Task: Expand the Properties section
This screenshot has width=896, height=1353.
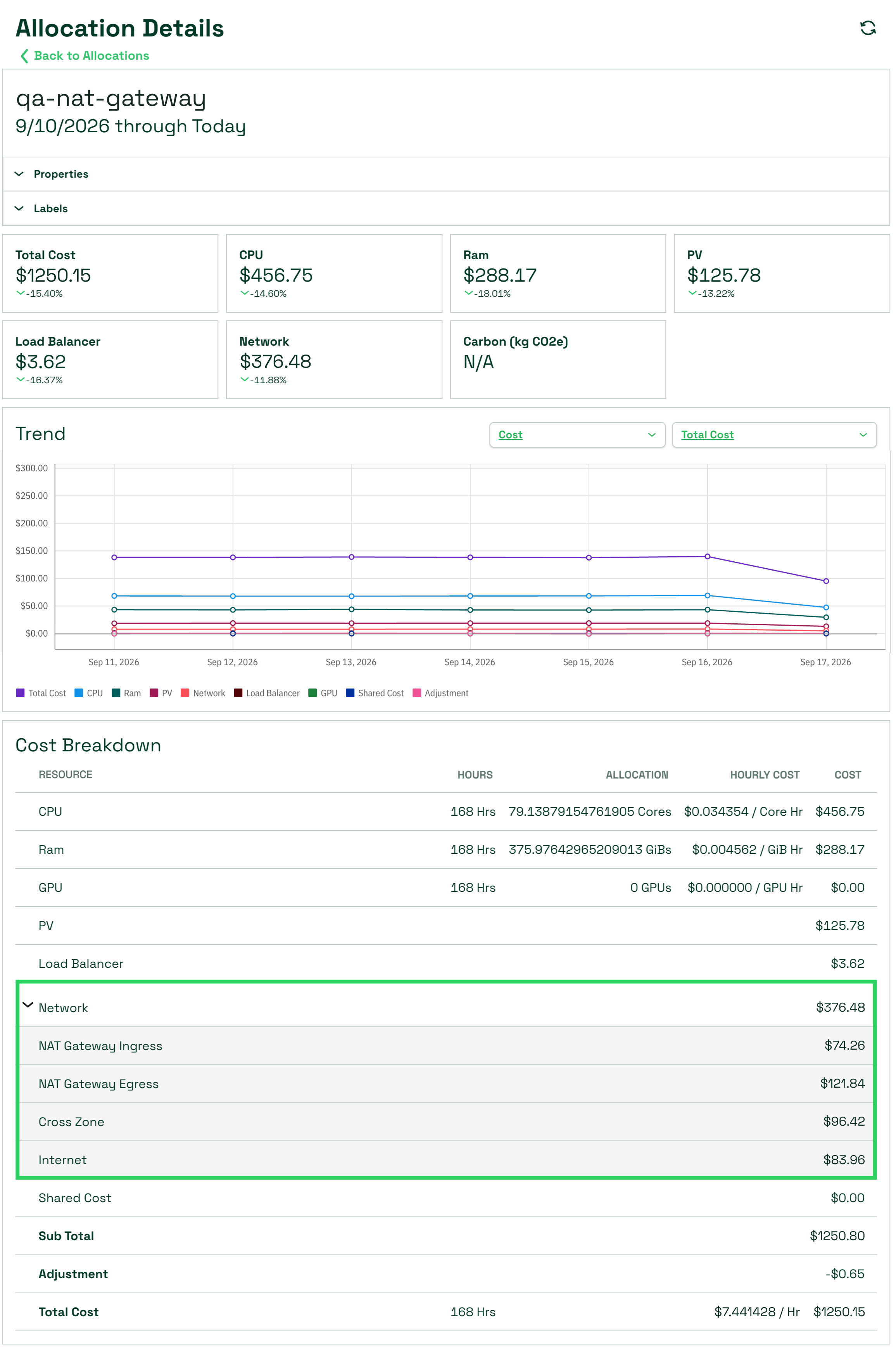Action: 446,174
